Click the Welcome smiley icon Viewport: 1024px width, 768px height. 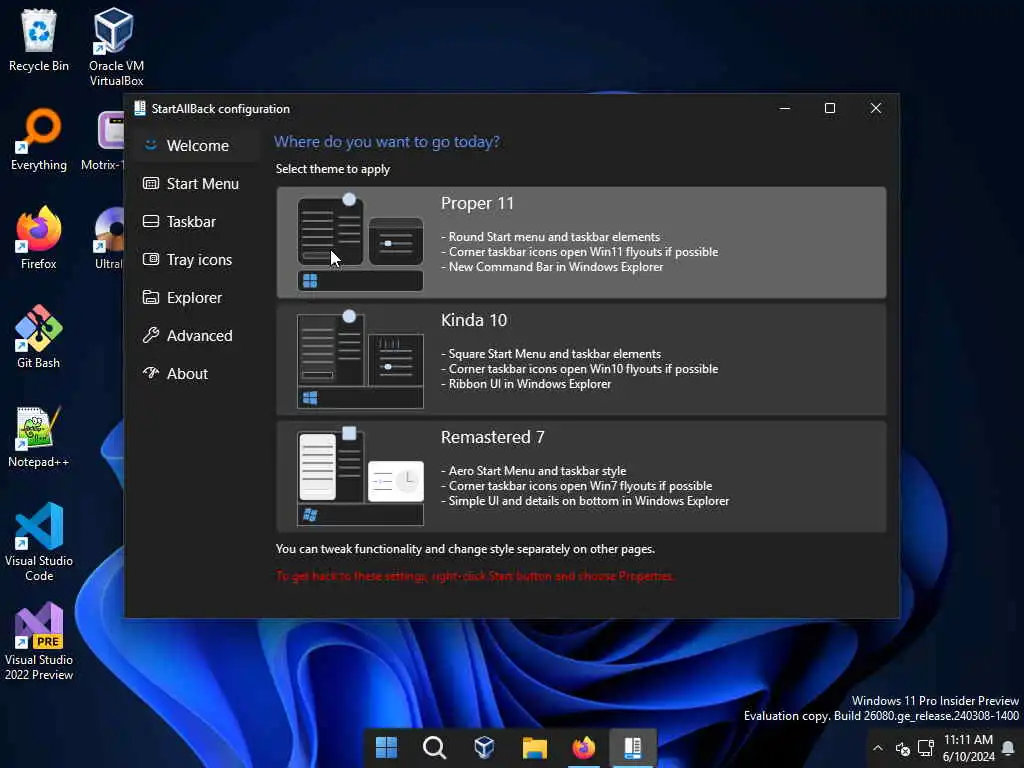151,145
